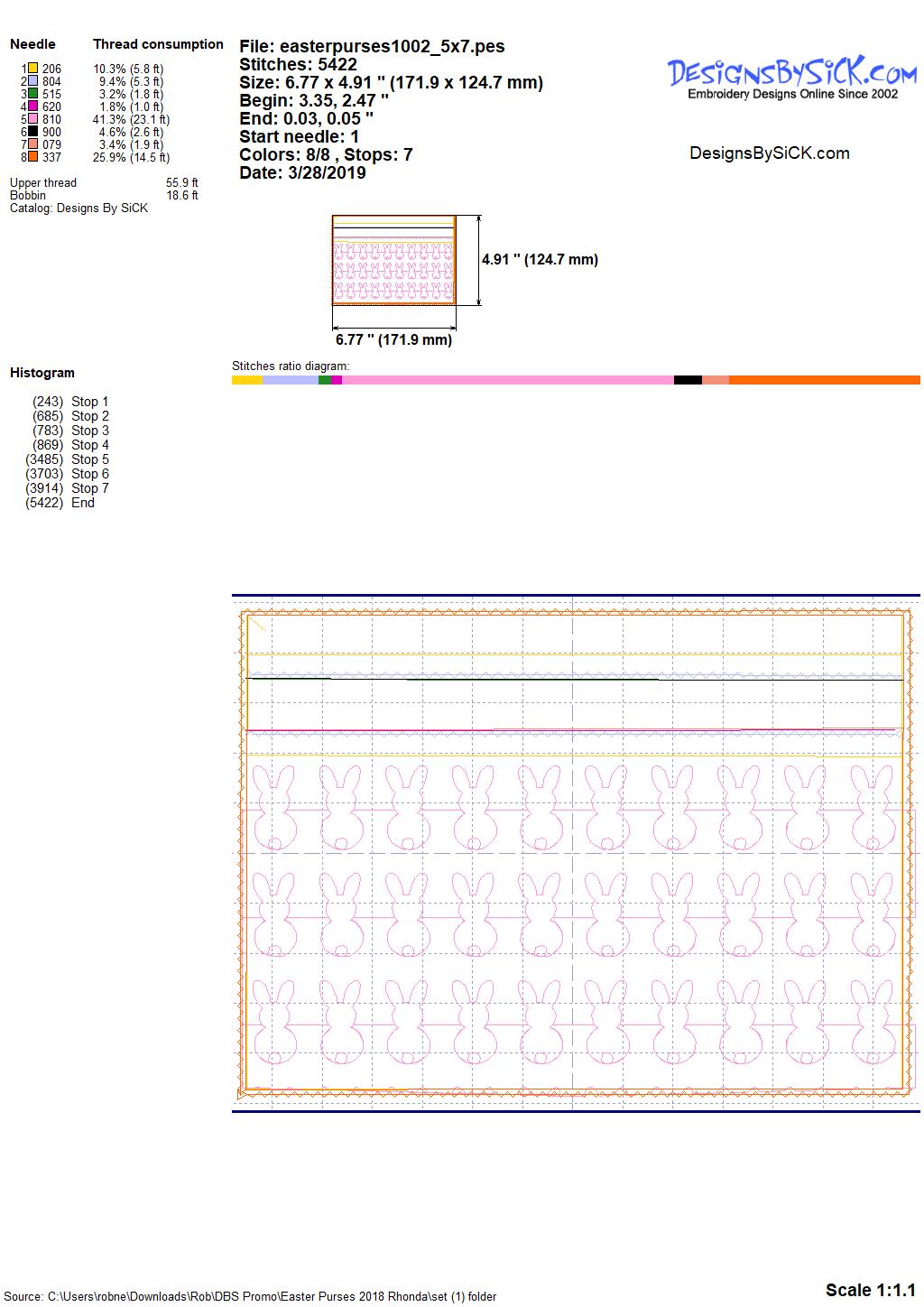The image size is (924, 1307).
Task: Pick the green needle 3 swatch (515)
Action: tap(32, 93)
